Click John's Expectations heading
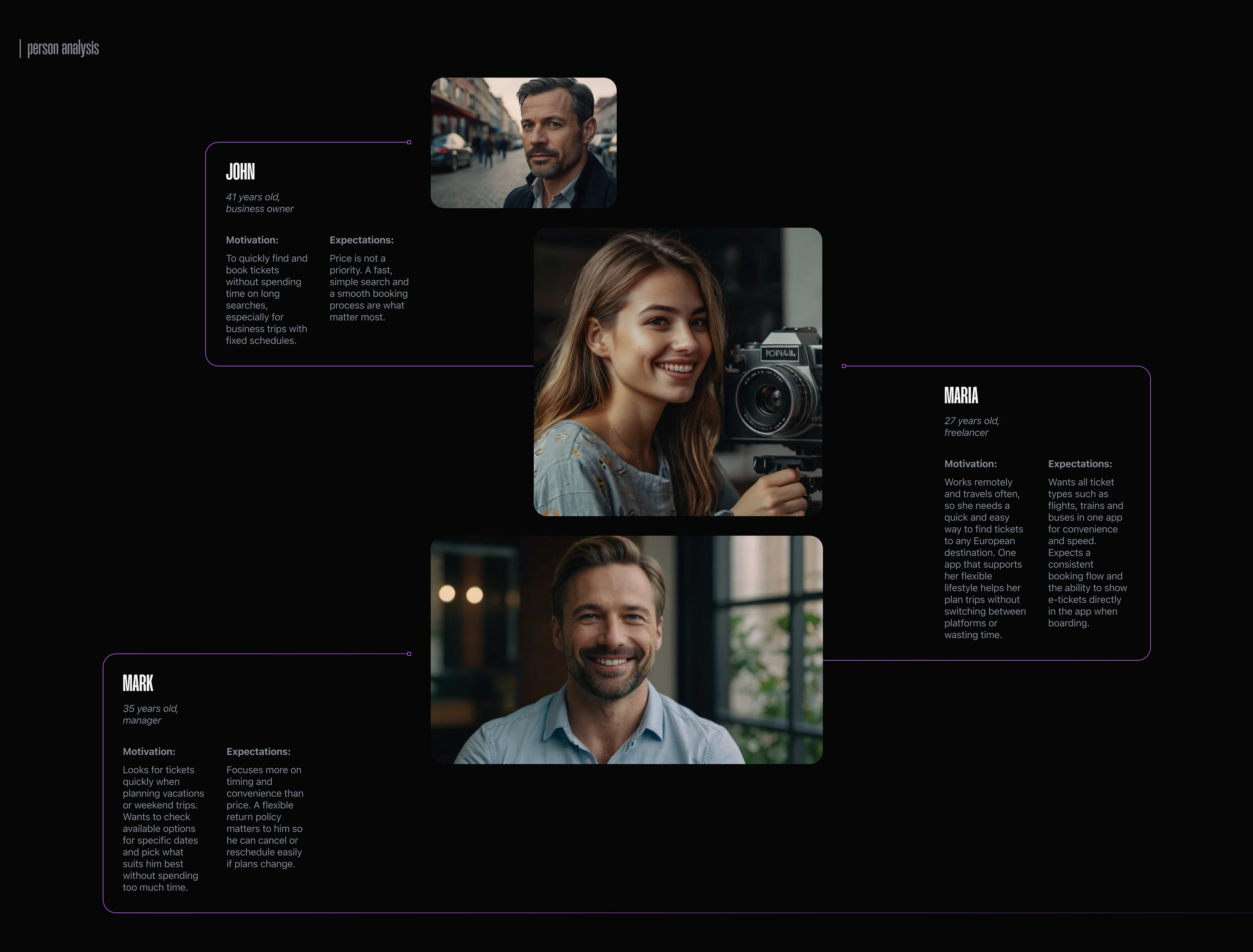The height and width of the screenshot is (952, 1253). tap(361, 240)
